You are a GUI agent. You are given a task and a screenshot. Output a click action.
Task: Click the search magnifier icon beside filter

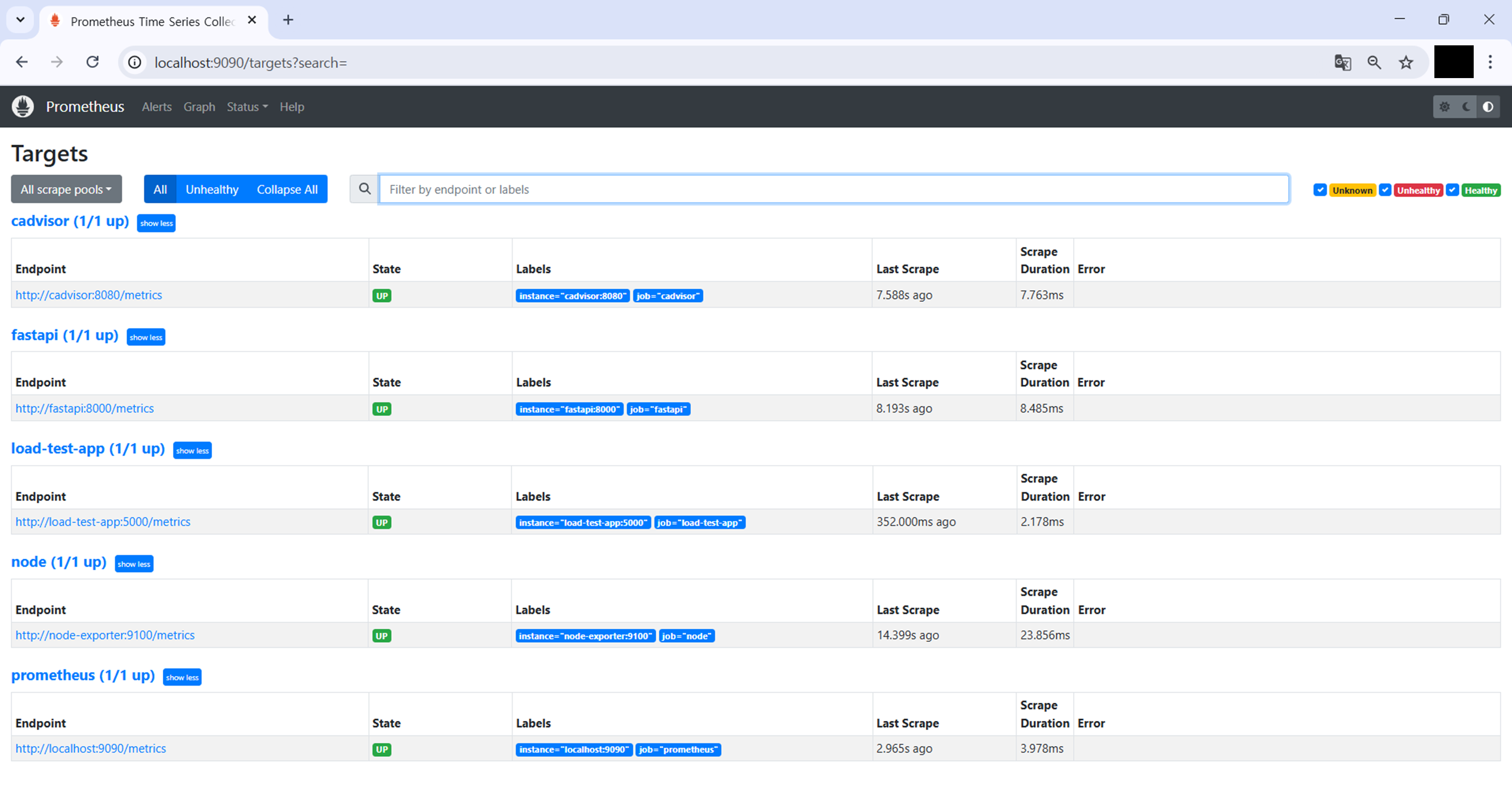364,189
